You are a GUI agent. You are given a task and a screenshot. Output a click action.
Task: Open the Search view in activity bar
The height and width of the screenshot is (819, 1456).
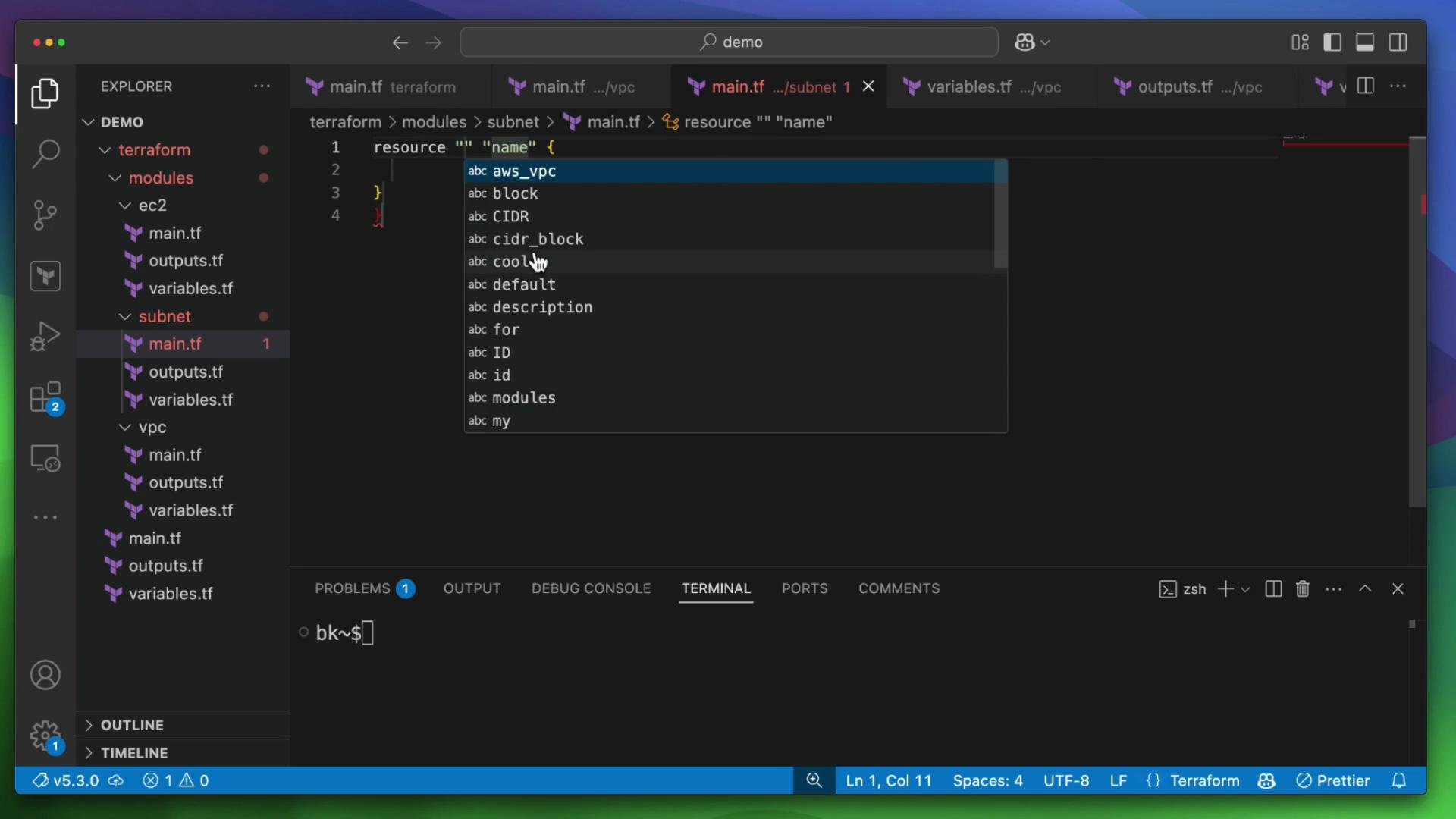pos(45,154)
